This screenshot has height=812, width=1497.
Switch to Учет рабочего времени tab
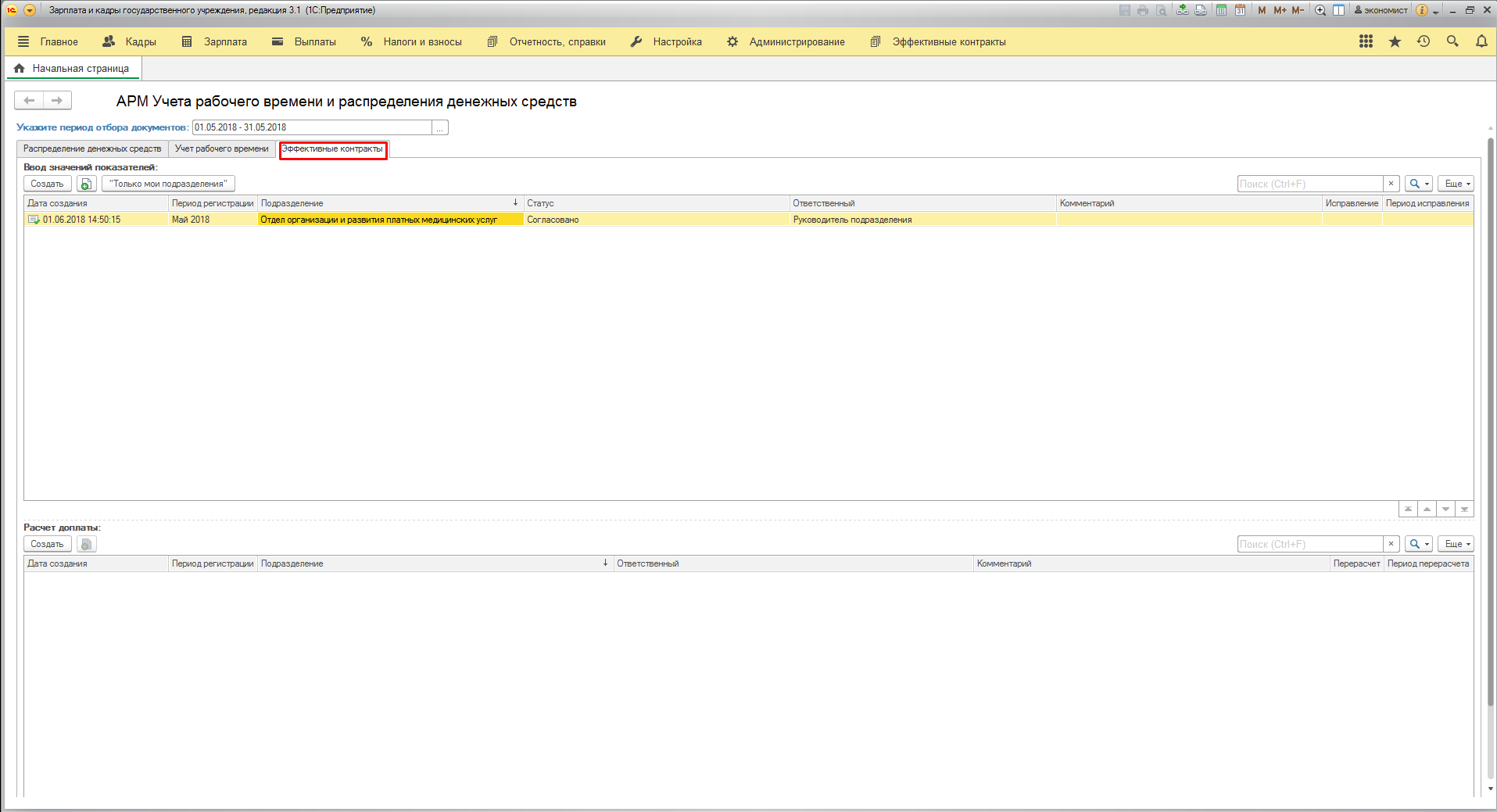221,148
